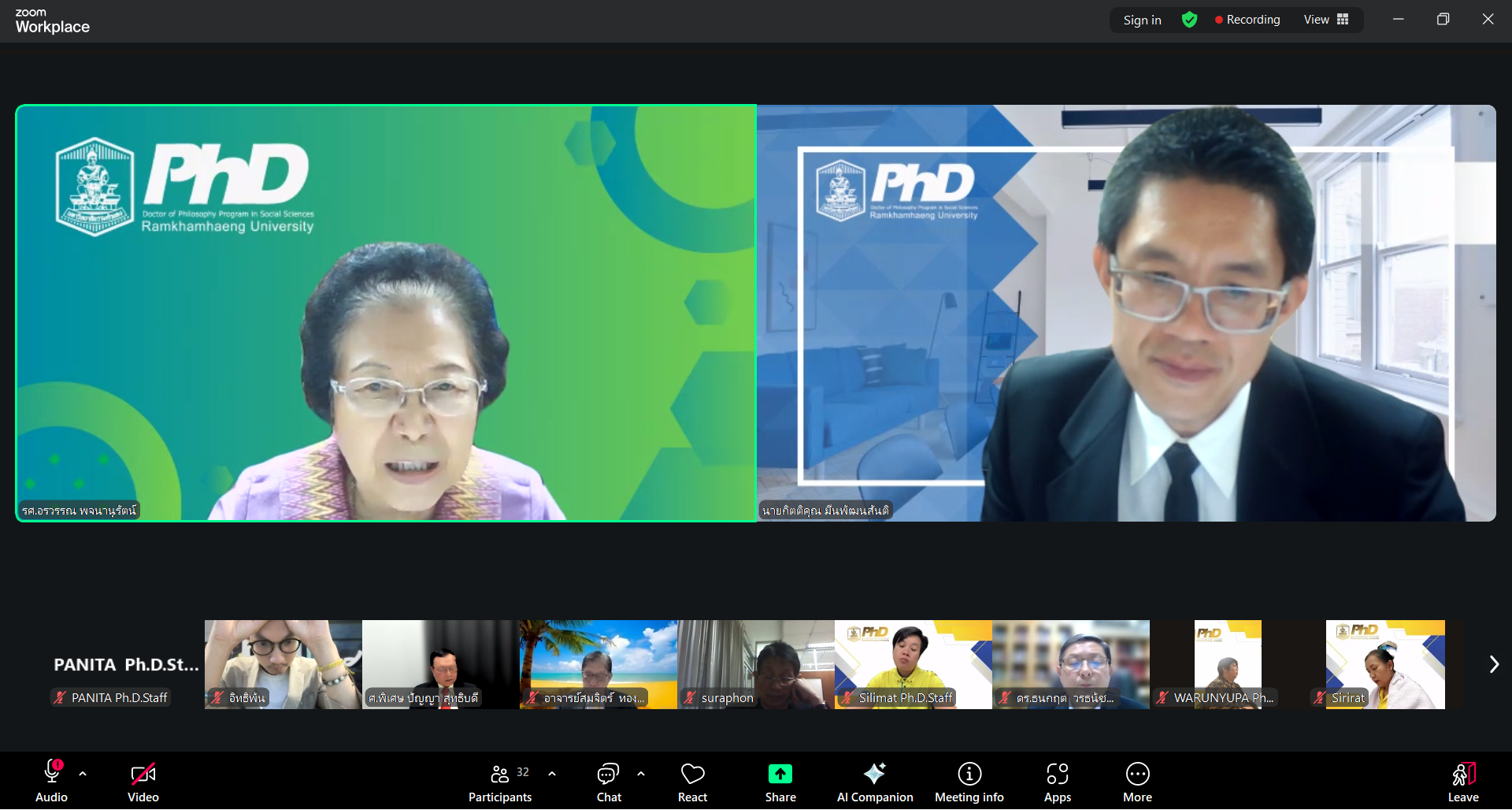The width and height of the screenshot is (1512, 810).
Task: Open the Chat panel
Action: tap(608, 782)
